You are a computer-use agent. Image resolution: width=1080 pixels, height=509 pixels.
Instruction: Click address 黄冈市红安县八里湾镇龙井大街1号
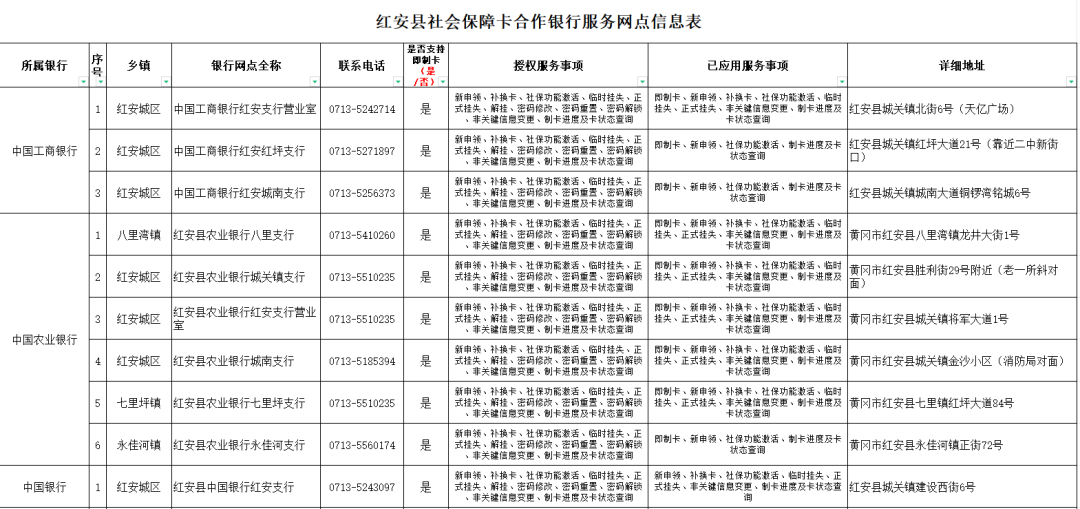click(963, 235)
